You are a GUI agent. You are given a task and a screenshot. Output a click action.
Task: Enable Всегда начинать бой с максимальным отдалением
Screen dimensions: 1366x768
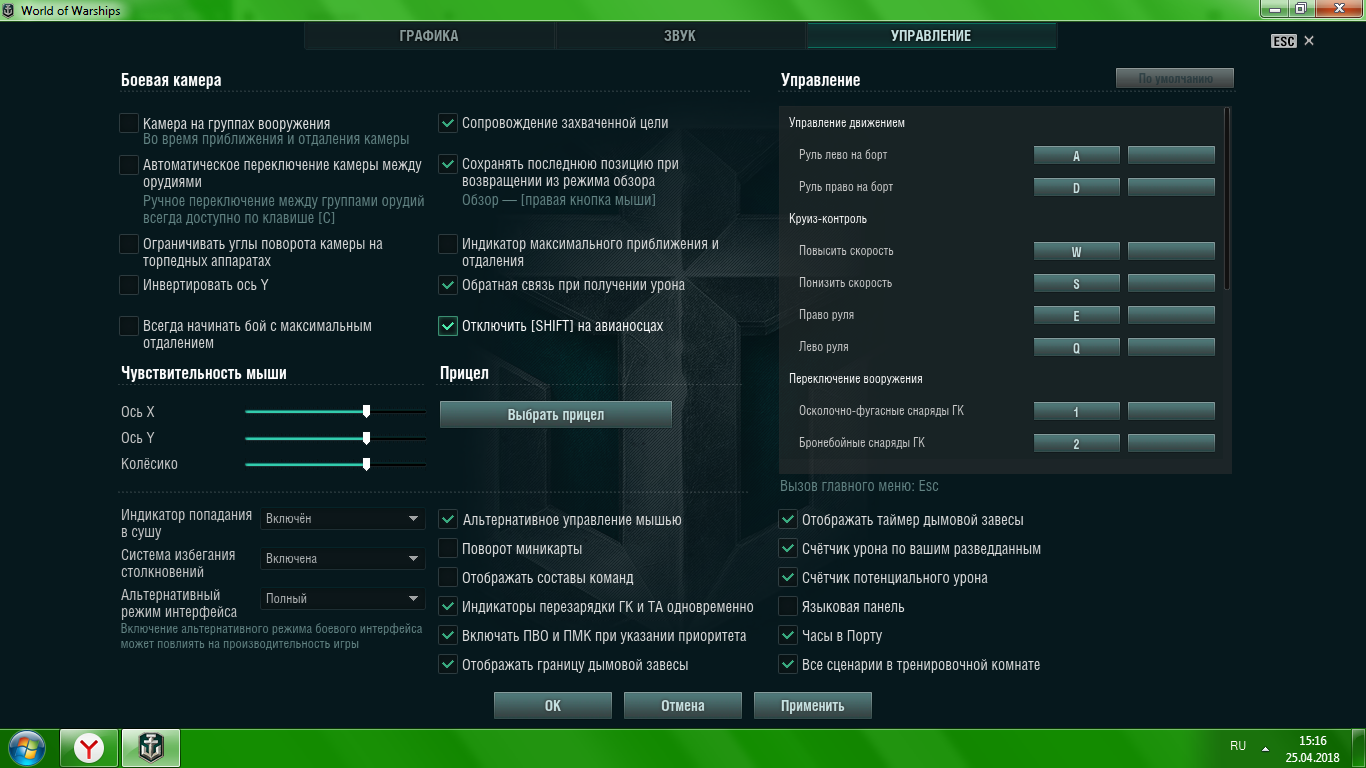129,326
